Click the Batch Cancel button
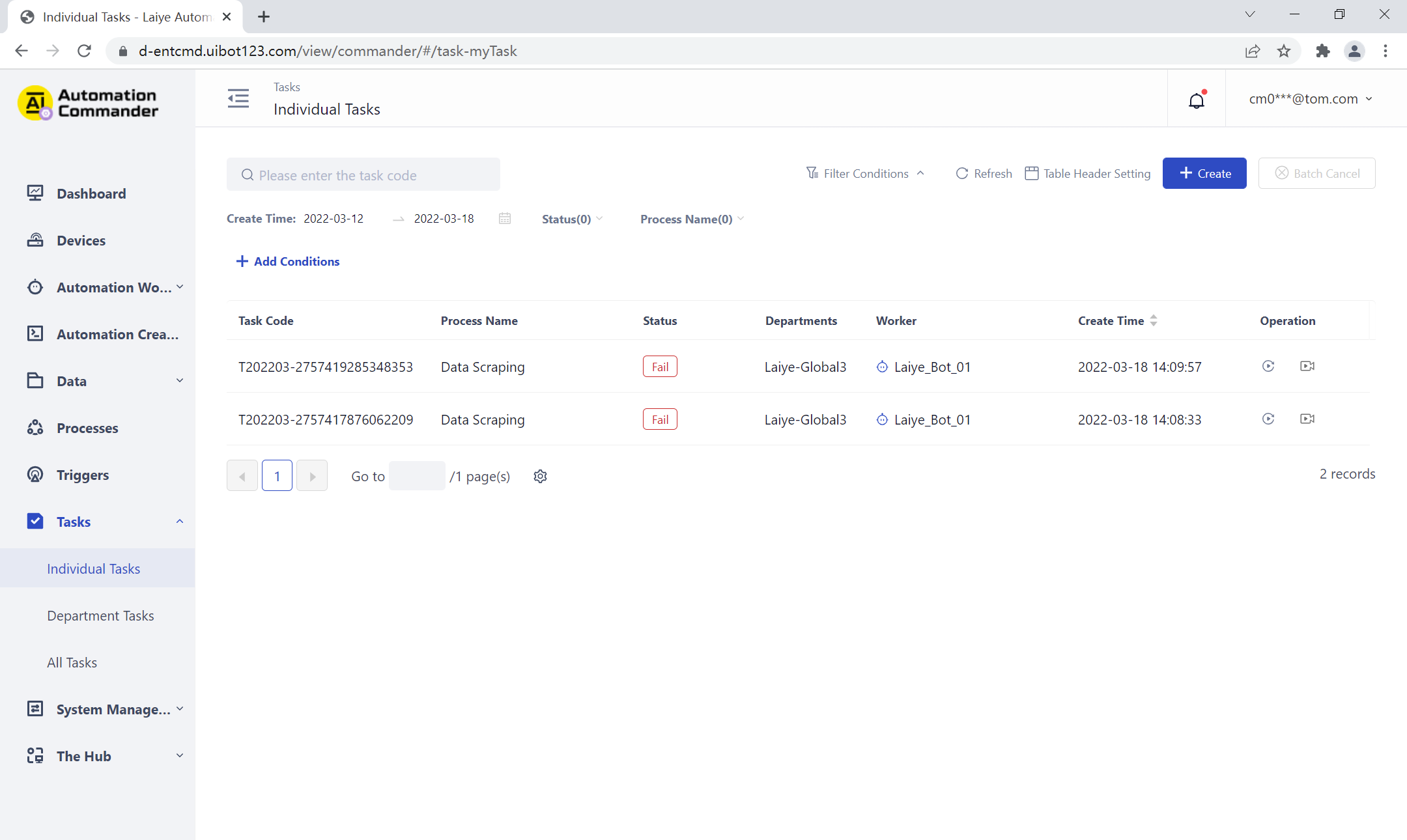Viewport: 1407px width, 840px height. point(1316,173)
